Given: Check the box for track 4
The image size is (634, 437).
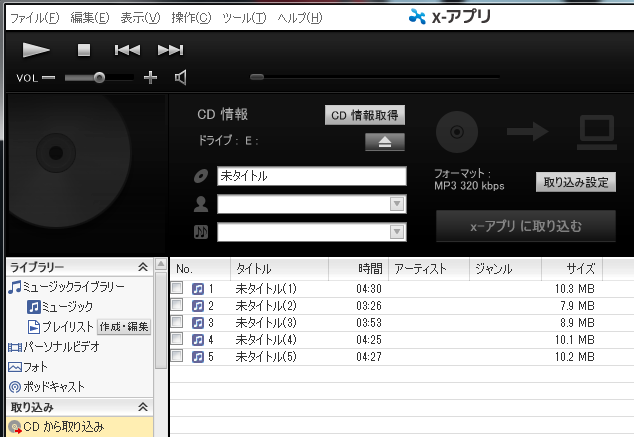Looking at the screenshot, I should pyautogui.click(x=177, y=339).
